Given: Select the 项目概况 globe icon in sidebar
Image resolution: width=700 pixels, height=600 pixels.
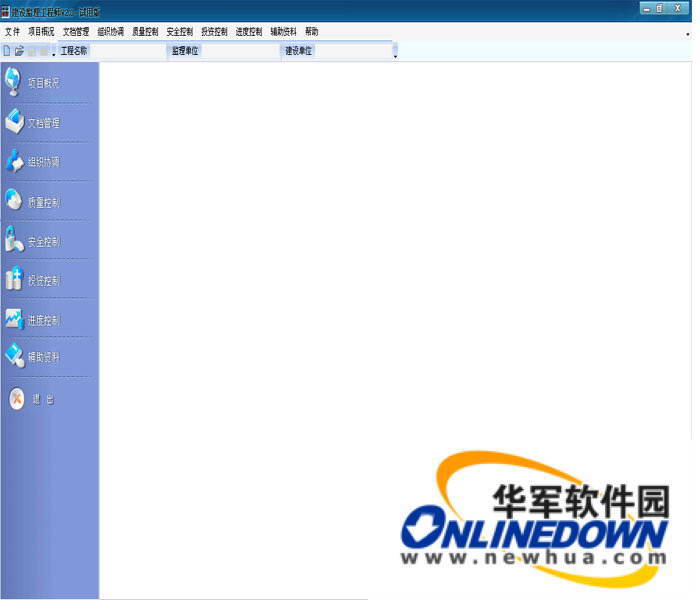Looking at the screenshot, I should click(13, 81).
